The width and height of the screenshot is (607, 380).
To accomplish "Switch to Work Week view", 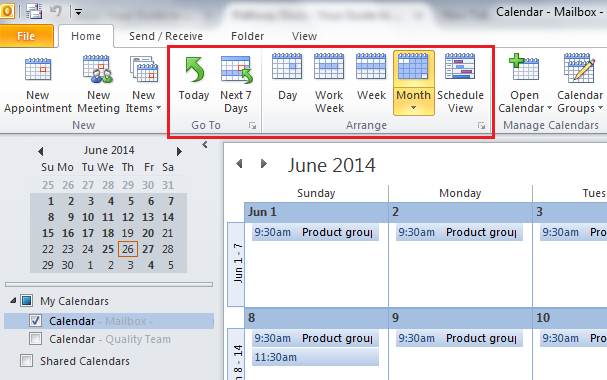I will point(329,84).
